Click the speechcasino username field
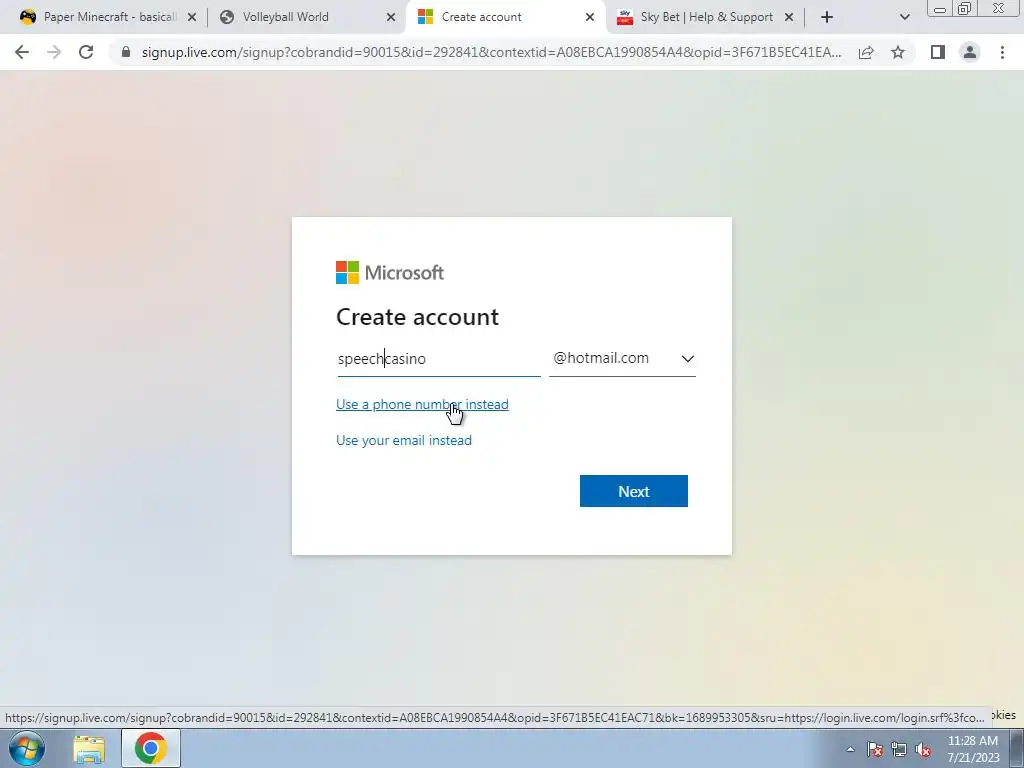1024x768 pixels. pos(439,359)
